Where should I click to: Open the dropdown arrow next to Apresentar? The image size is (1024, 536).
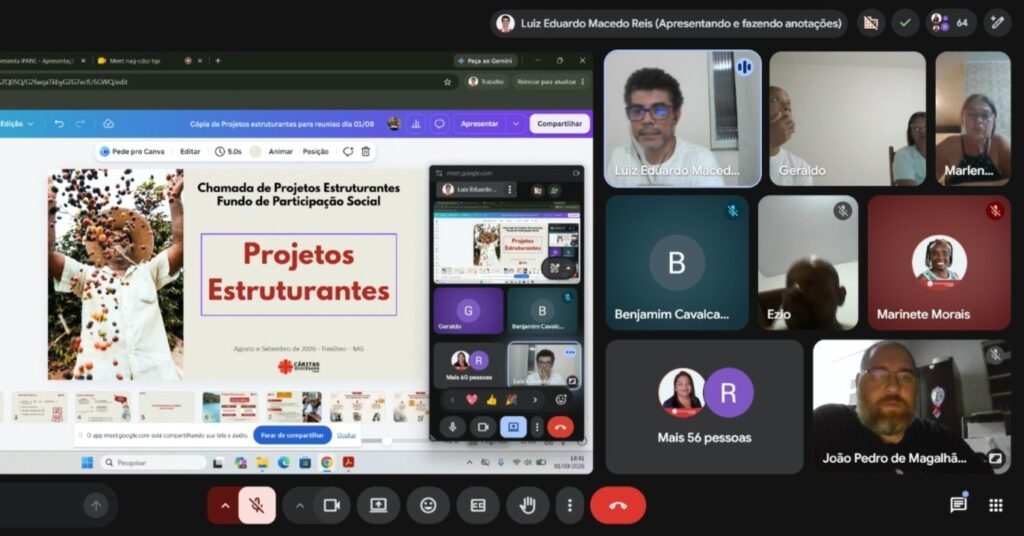(516, 123)
